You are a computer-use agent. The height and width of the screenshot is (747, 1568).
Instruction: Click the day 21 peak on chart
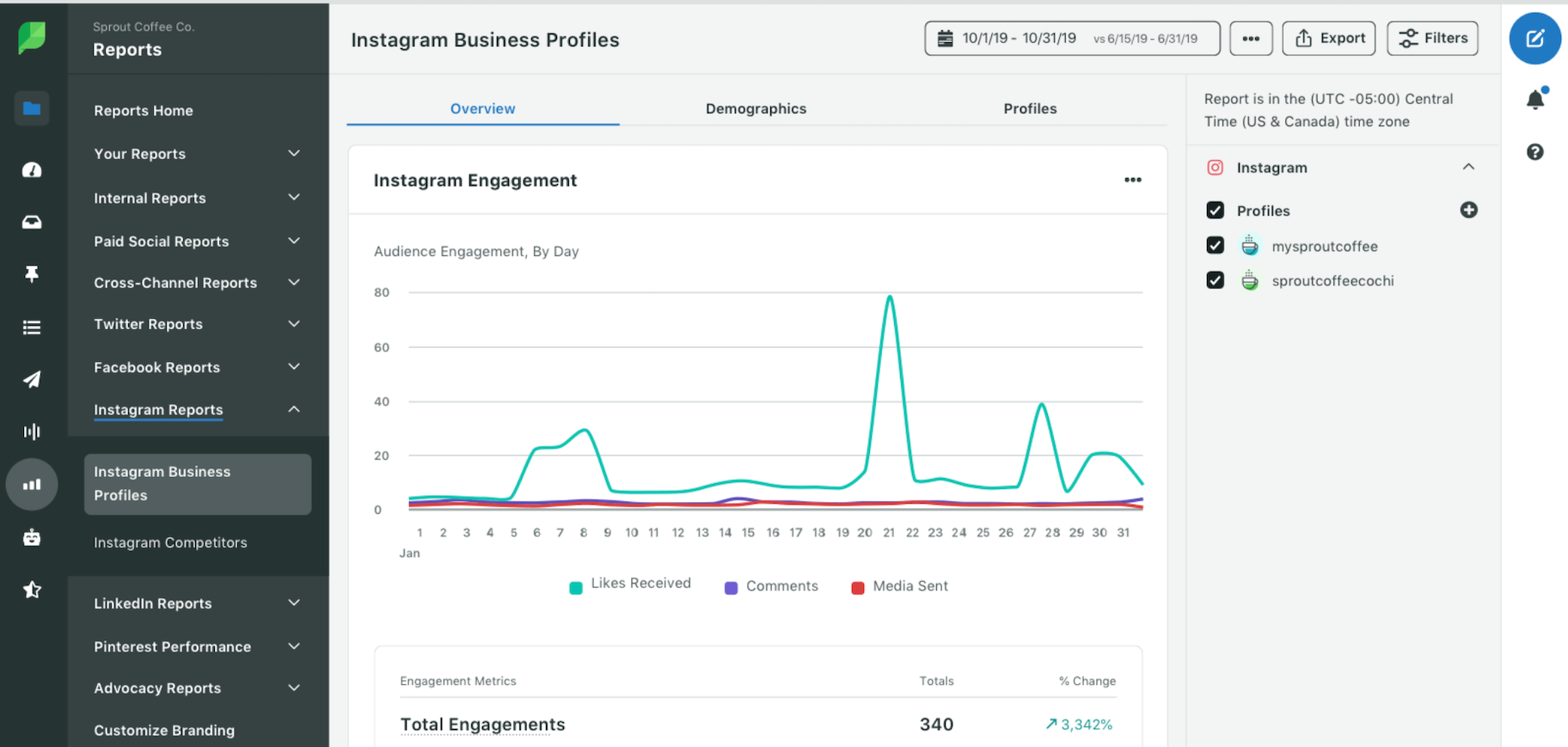890,297
